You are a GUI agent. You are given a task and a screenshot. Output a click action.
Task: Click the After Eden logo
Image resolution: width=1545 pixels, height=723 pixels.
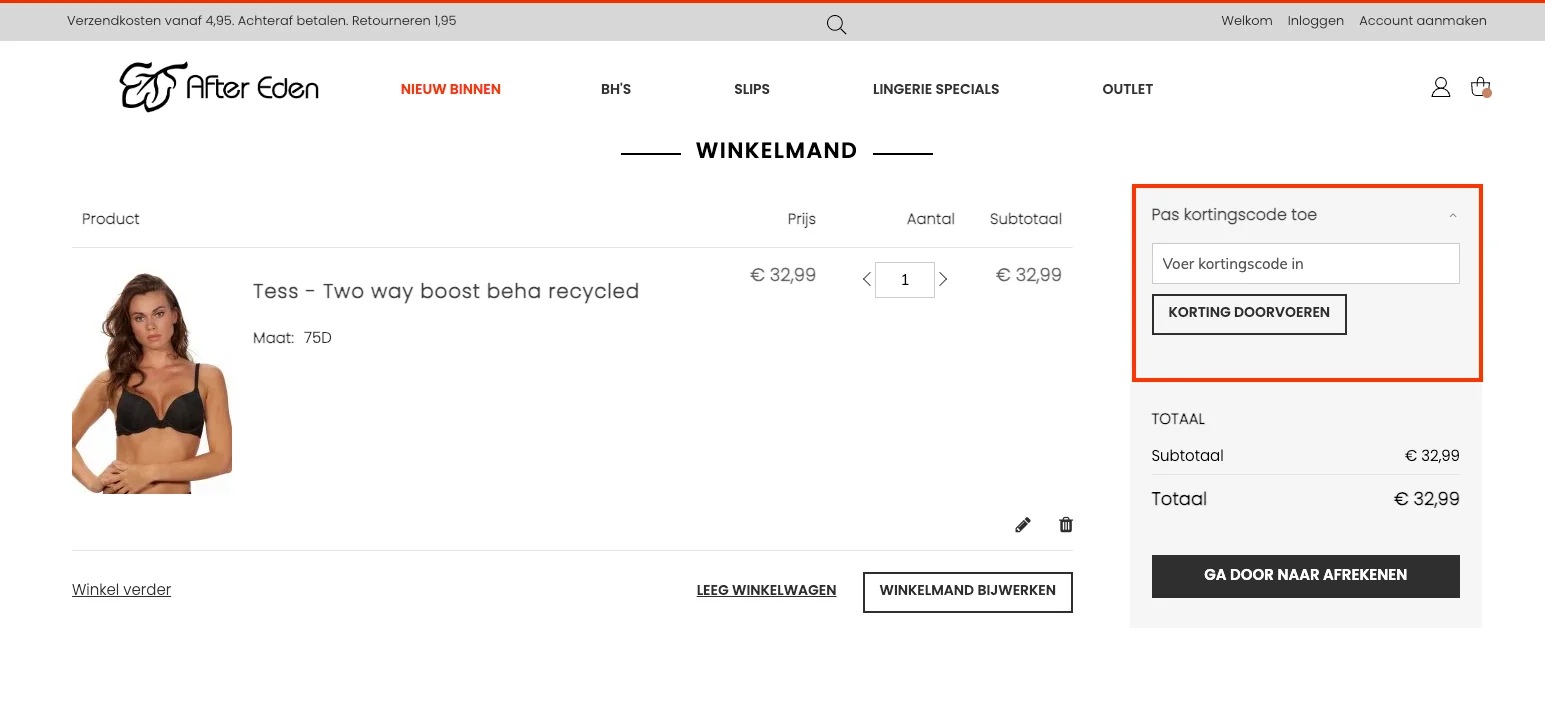click(219, 87)
